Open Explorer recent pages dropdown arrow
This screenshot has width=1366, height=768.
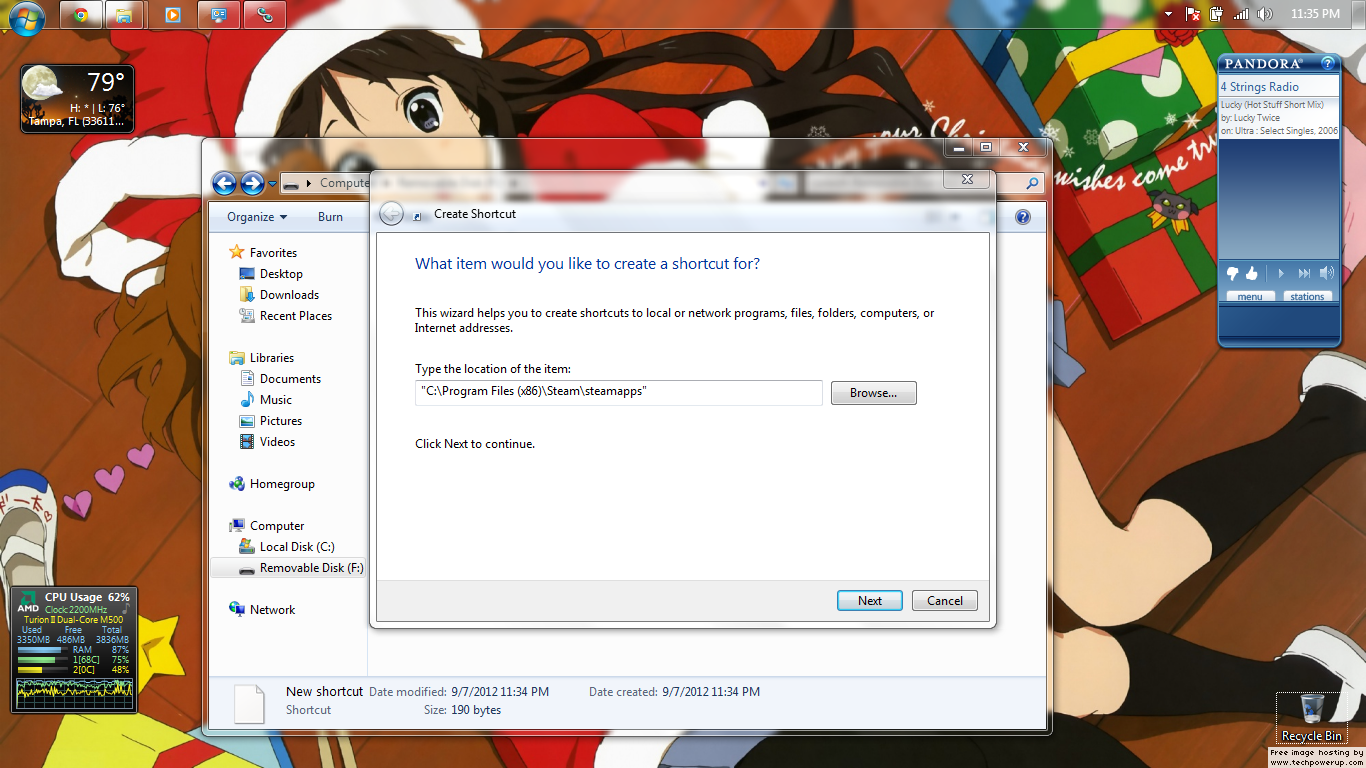[272, 184]
